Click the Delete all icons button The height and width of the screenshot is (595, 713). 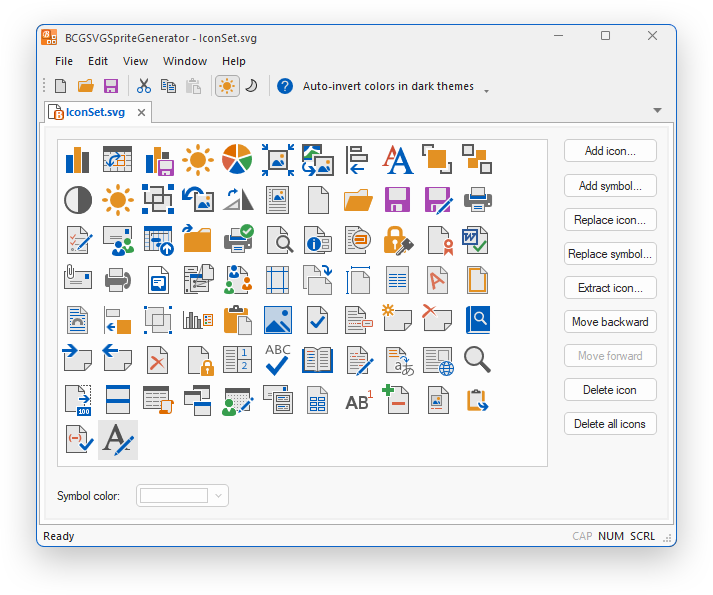(610, 424)
